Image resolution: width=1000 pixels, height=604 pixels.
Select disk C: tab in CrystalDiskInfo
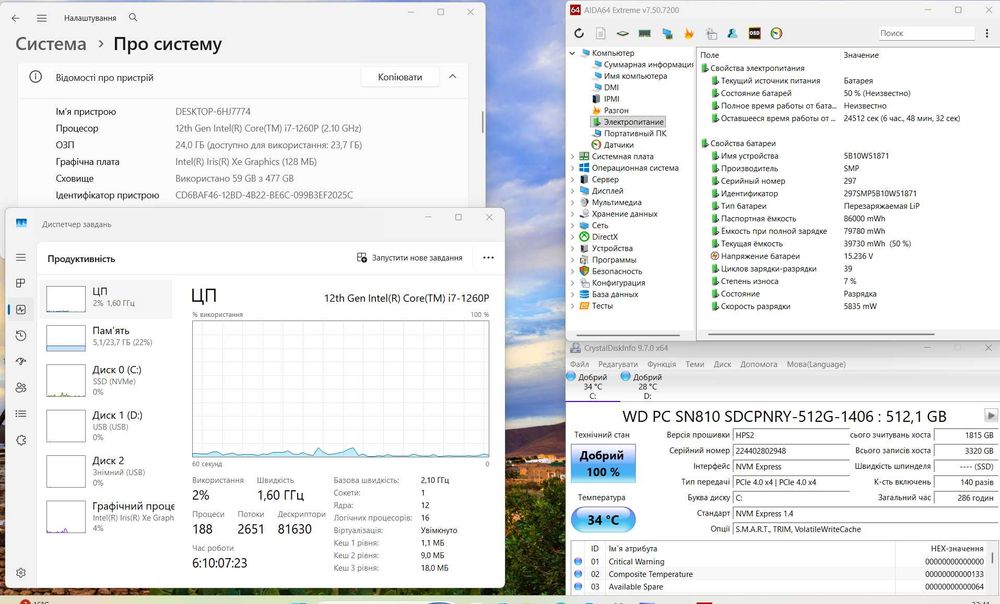[x=592, y=387]
